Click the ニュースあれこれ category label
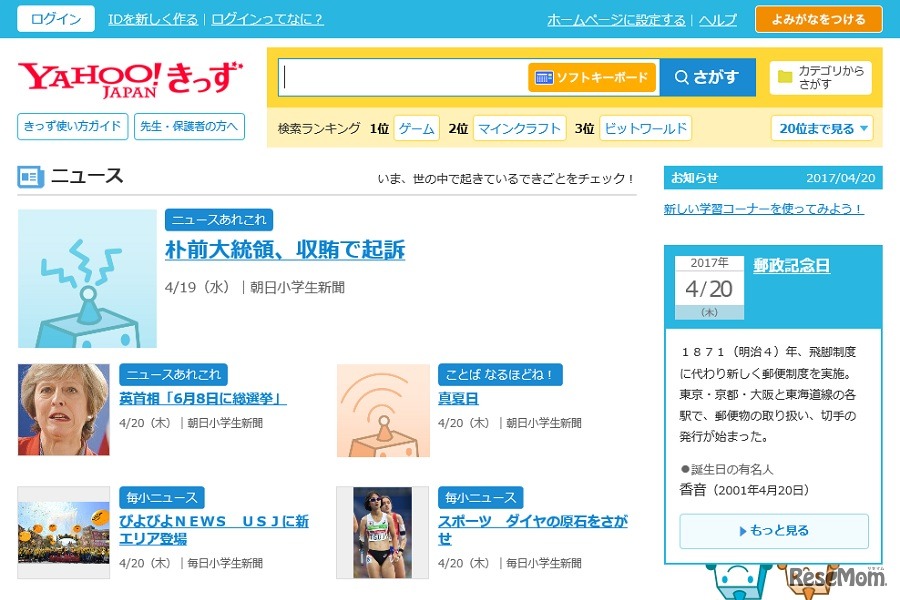Image resolution: width=900 pixels, height=600 pixels. (x=218, y=219)
